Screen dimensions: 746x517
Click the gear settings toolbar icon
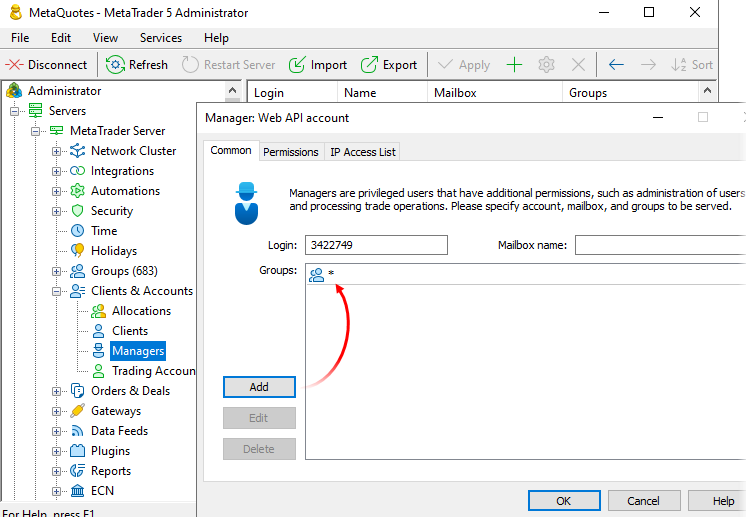pos(546,65)
